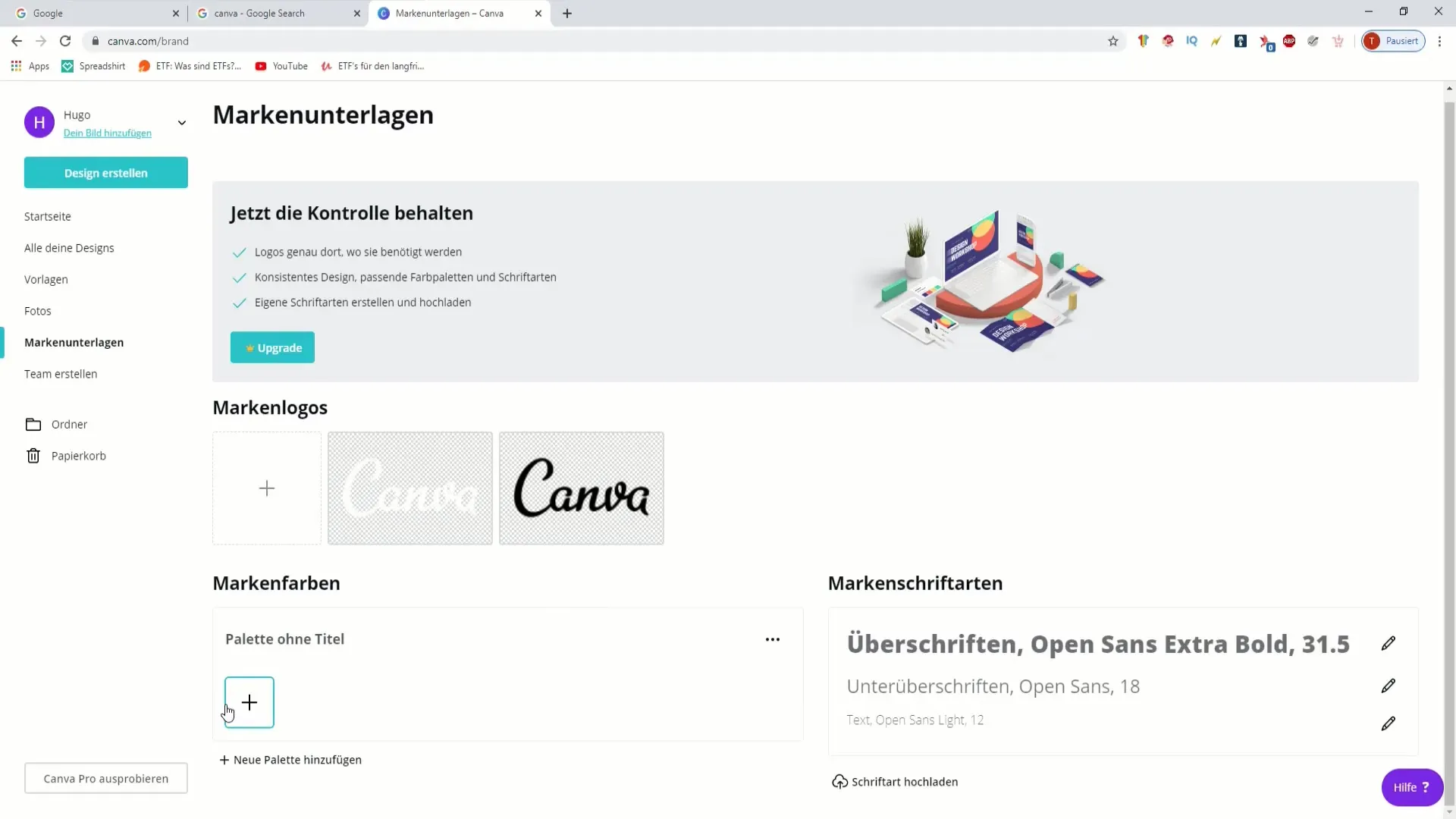Viewport: 1456px width, 819px height.
Task: Go to Startseite in the sidebar
Action: tap(48, 216)
